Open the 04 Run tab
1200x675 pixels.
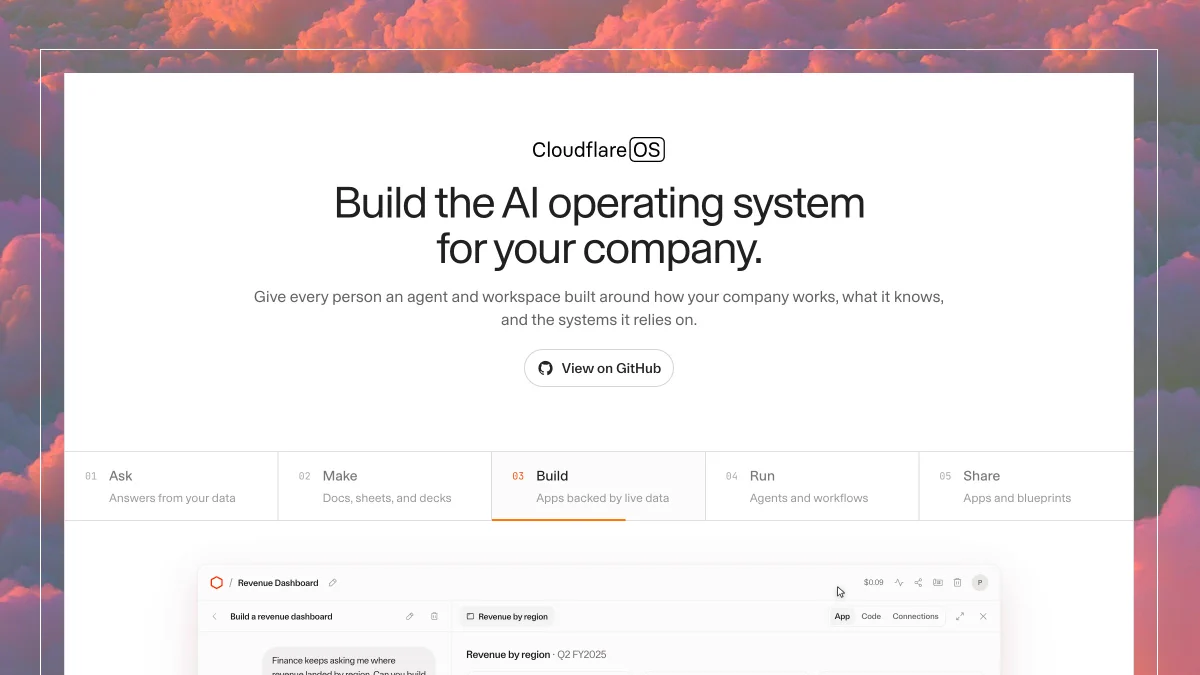[x=812, y=486]
